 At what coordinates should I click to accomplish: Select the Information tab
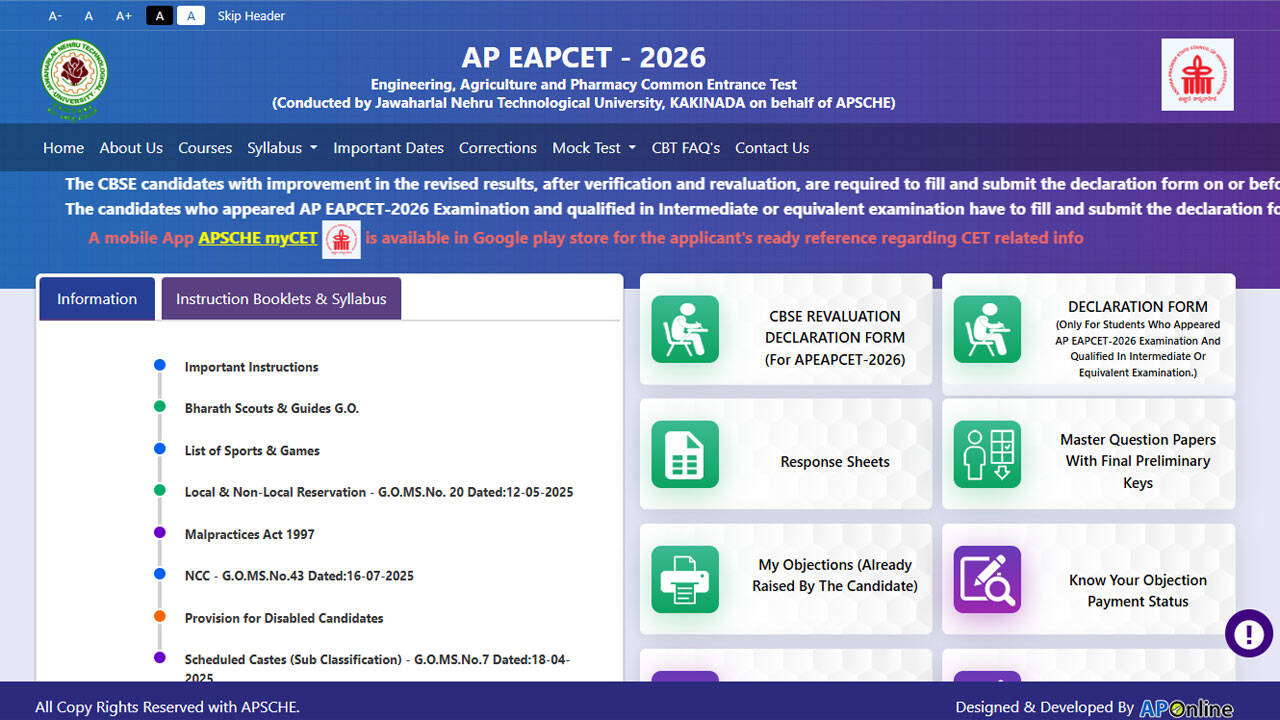[97, 299]
